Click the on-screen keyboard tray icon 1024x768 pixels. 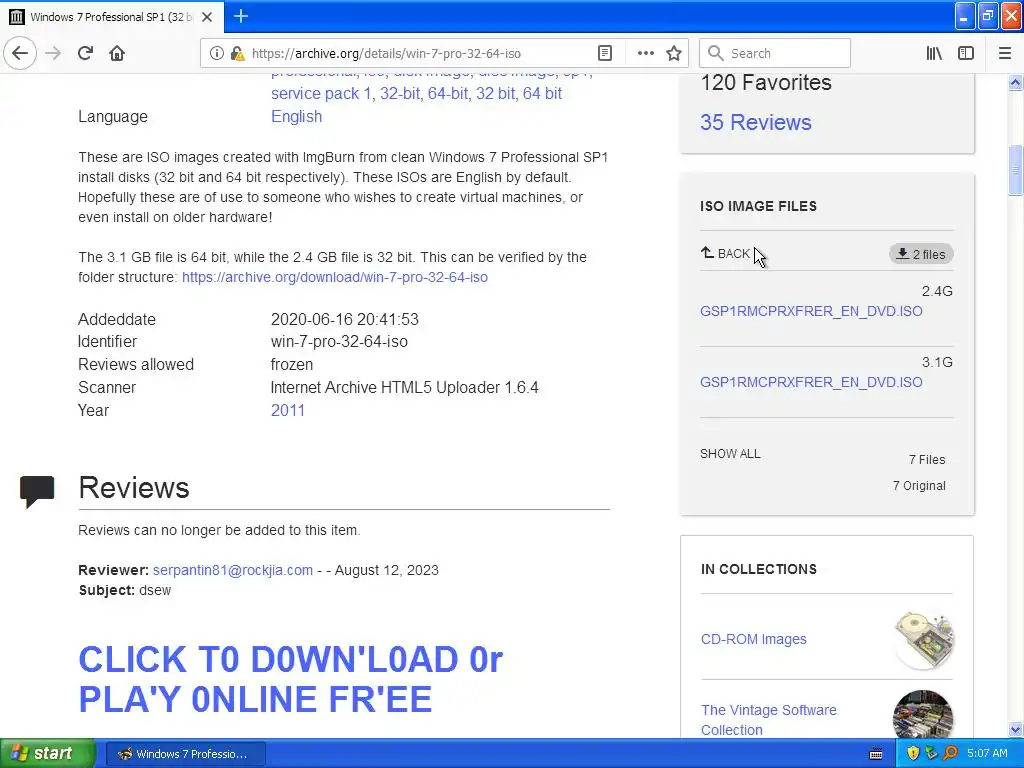coord(876,754)
